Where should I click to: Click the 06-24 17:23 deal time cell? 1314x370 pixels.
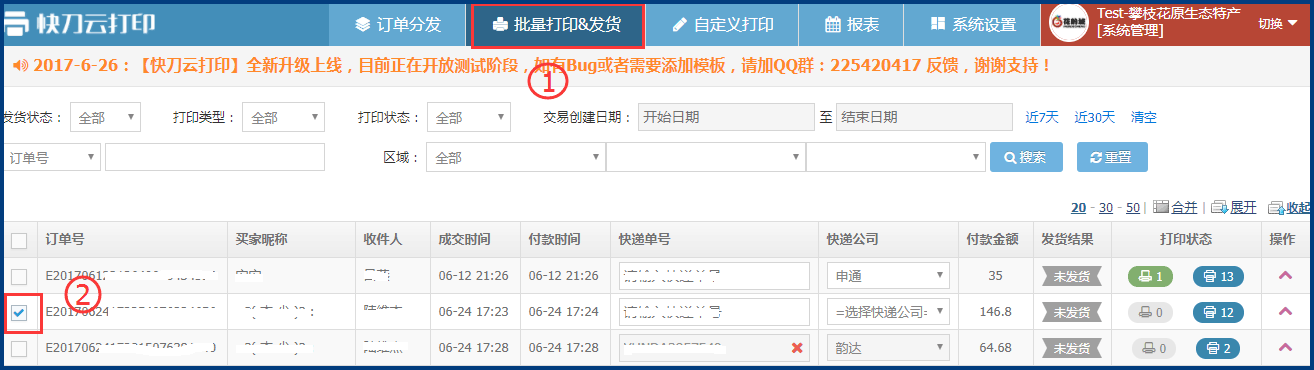pos(474,312)
